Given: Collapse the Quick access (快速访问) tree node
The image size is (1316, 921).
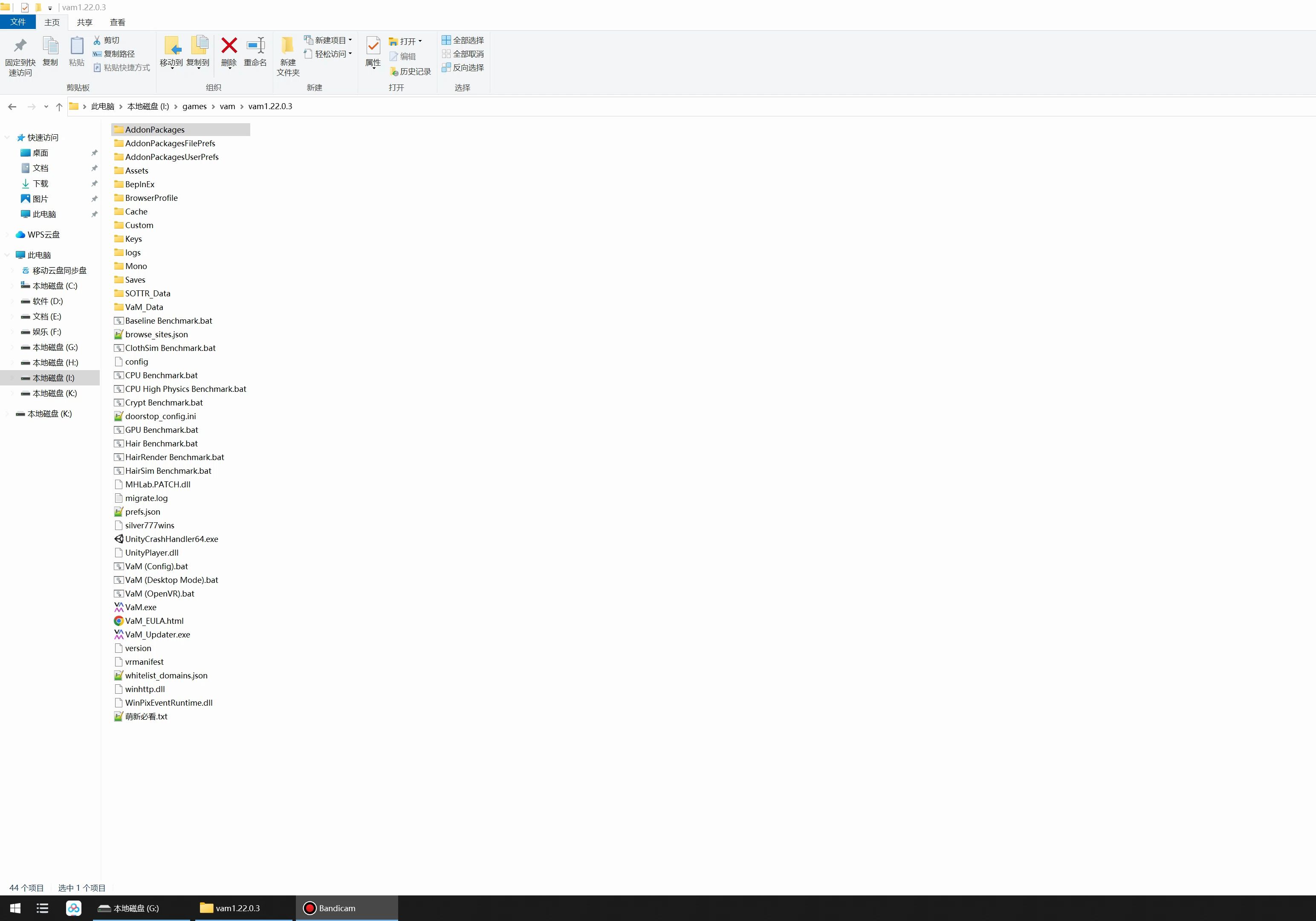Looking at the screenshot, I should tap(7, 138).
